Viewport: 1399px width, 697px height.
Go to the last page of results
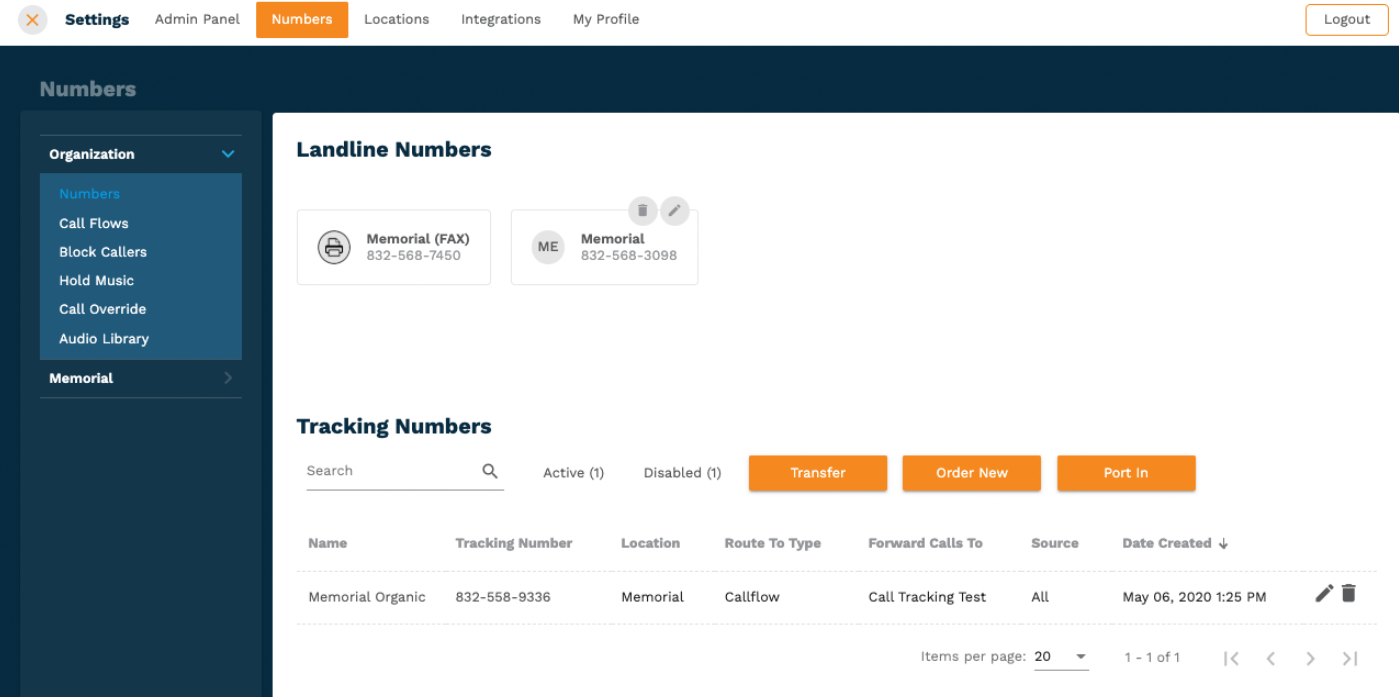(x=1350, y=658)
